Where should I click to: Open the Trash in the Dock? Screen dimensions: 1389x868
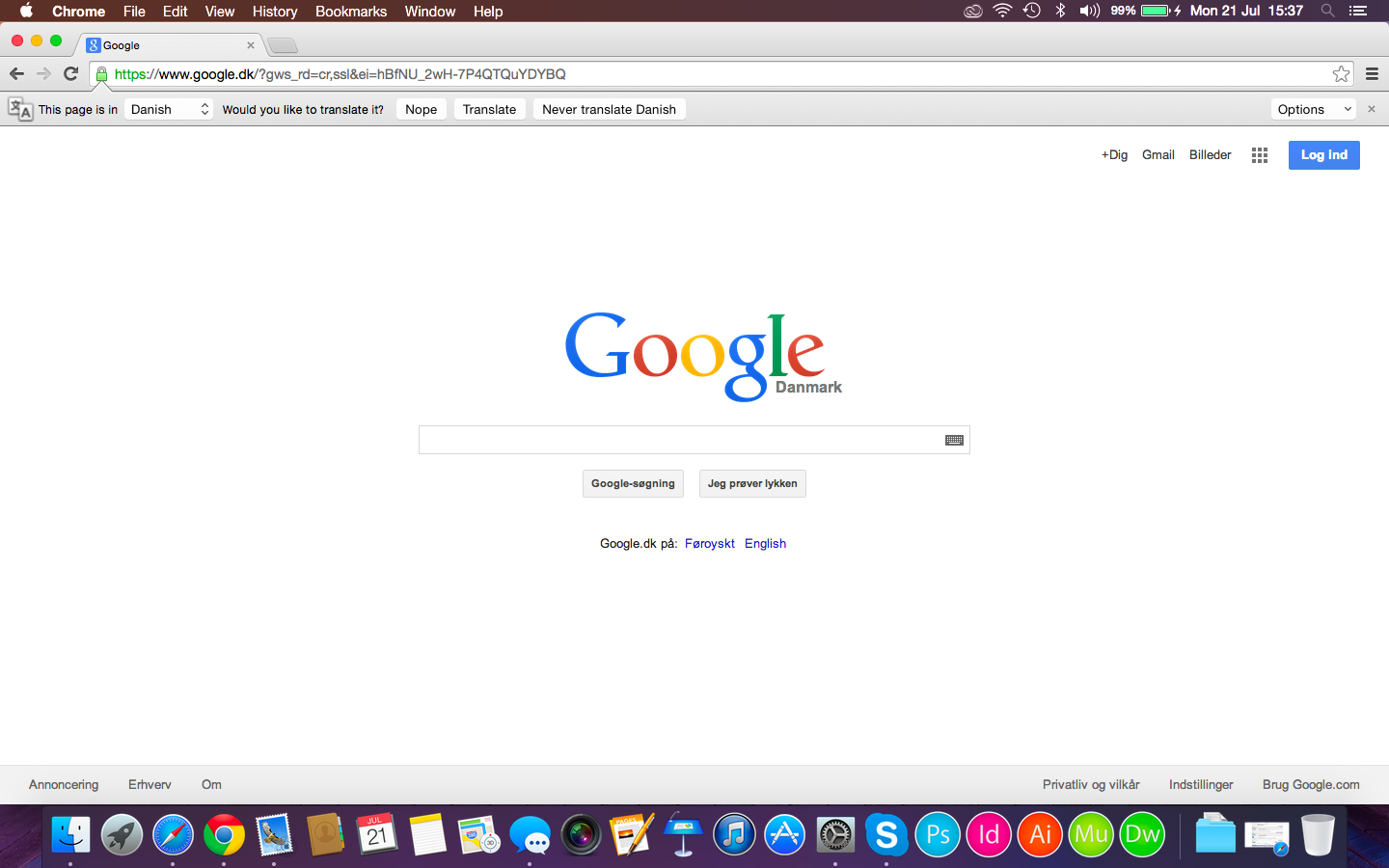click(1318, 834)
